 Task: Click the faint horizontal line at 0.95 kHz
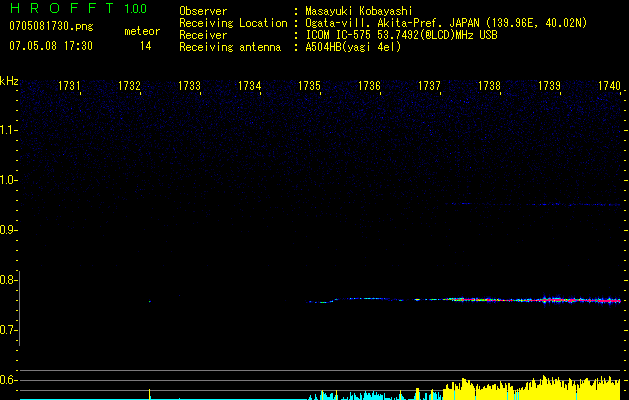click(x=536, y=204)
